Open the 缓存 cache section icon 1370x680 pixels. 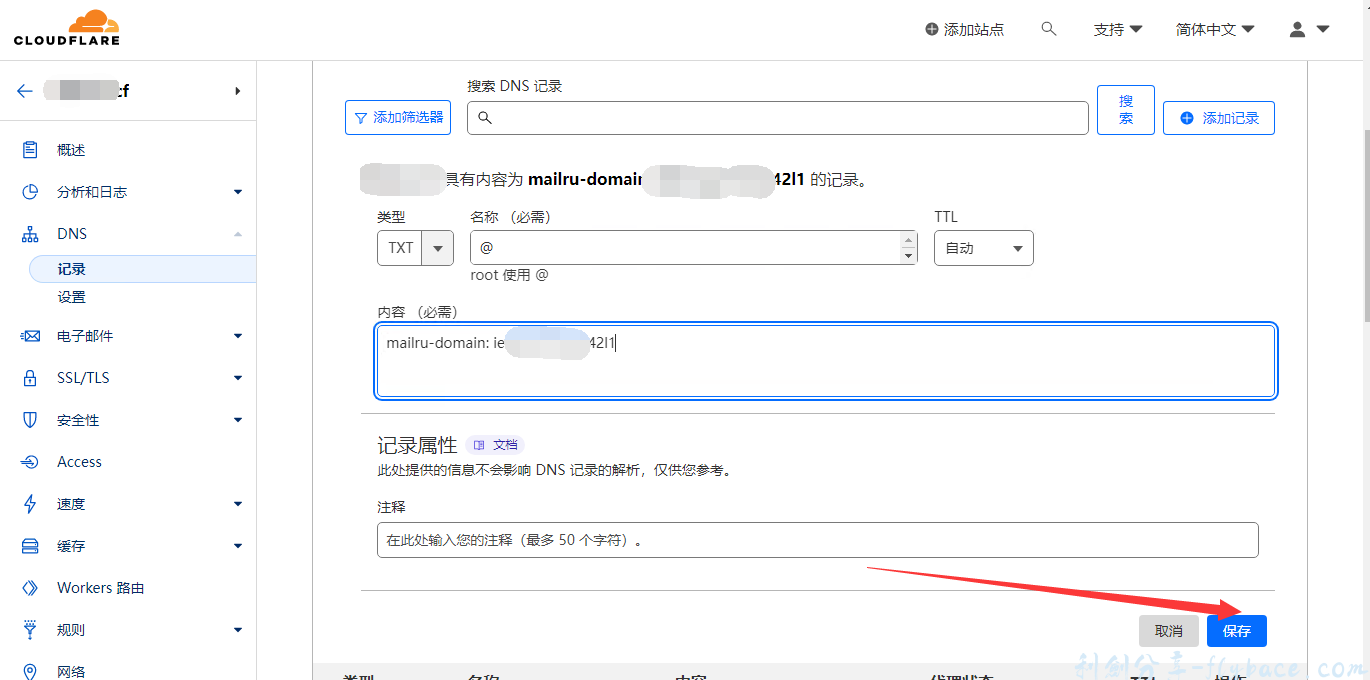click(x=28, y=545)
